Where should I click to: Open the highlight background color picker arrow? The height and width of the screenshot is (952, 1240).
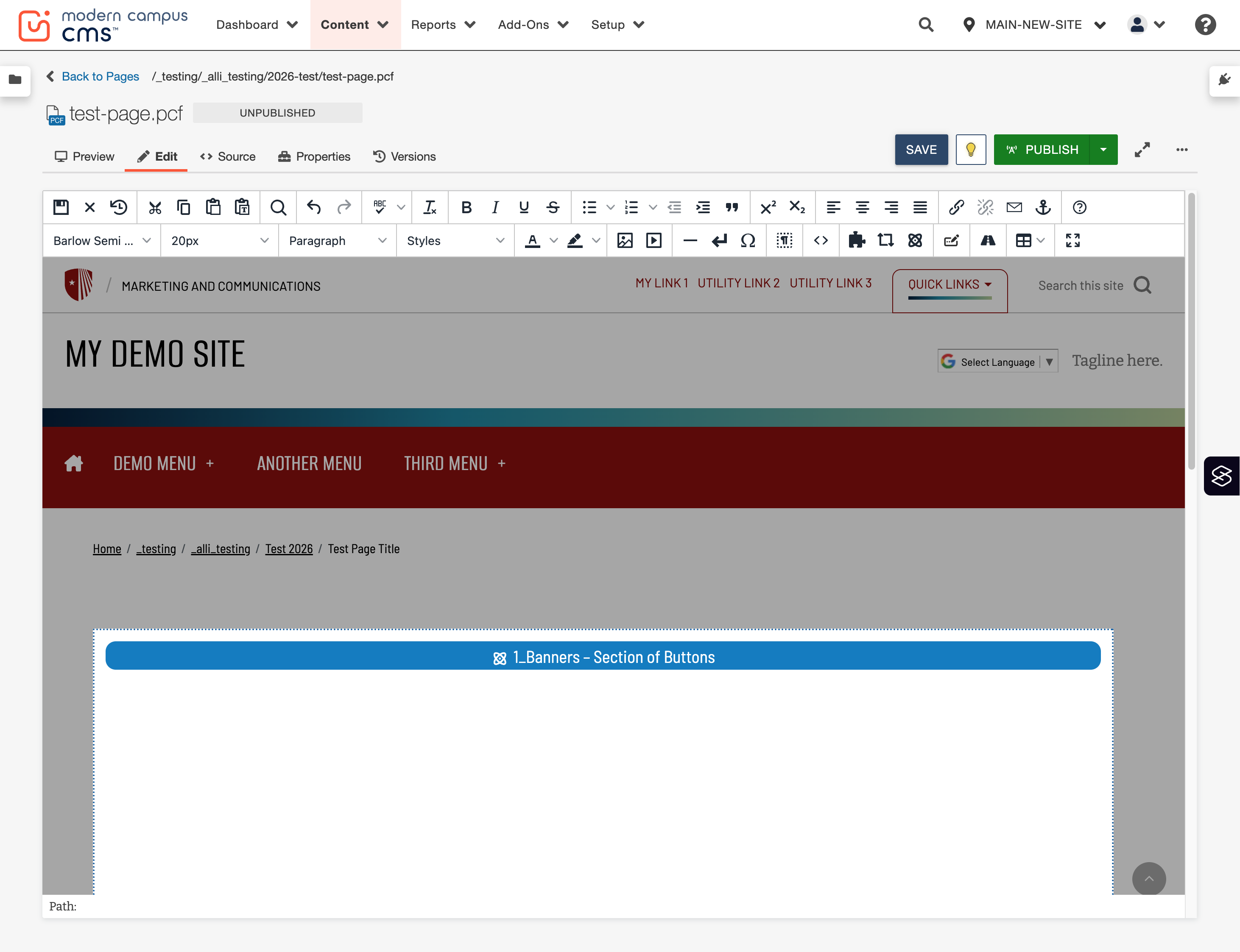[596, 240]
